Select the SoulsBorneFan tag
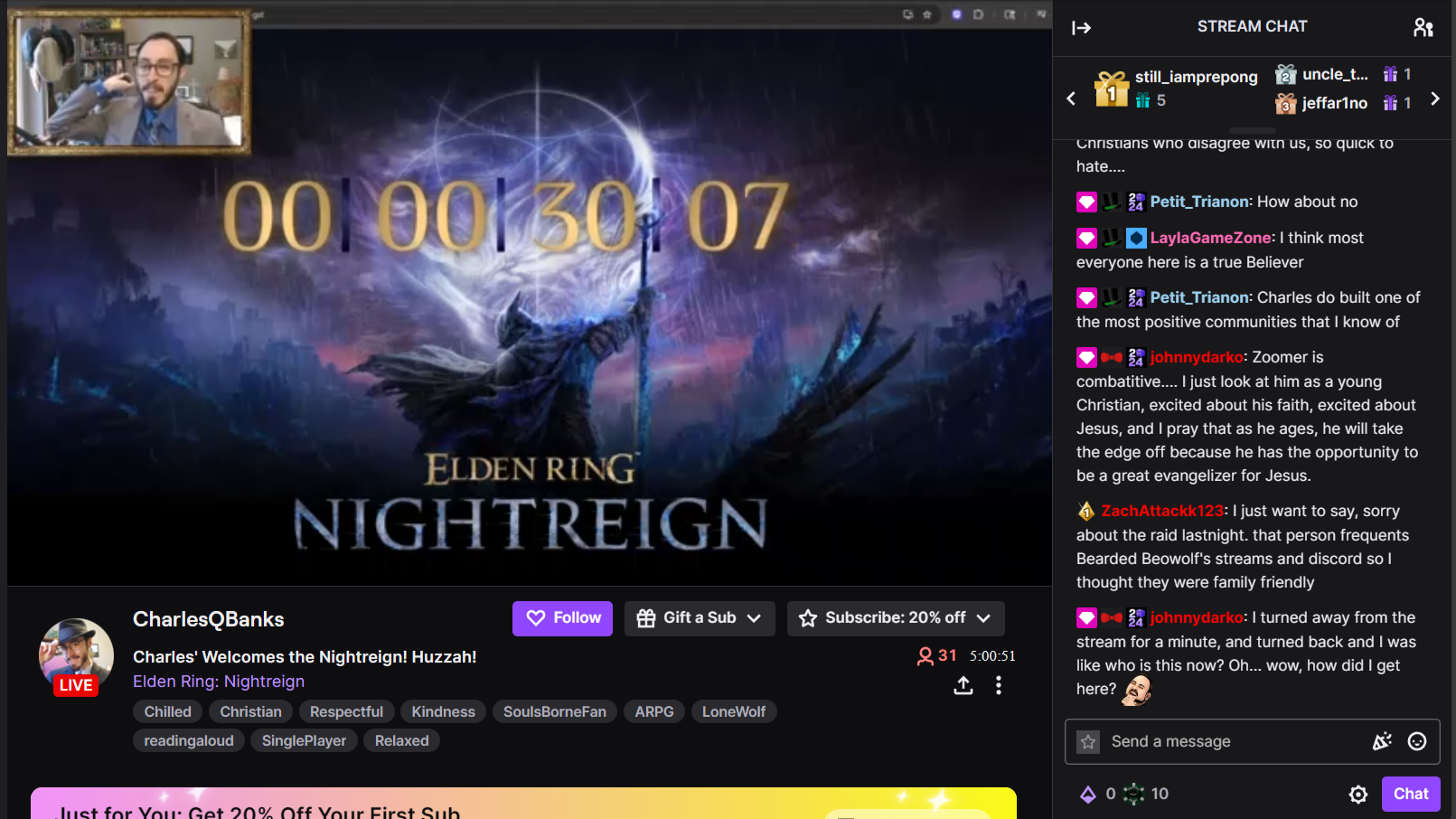1456x819 pixels. [x=555, y=712]
